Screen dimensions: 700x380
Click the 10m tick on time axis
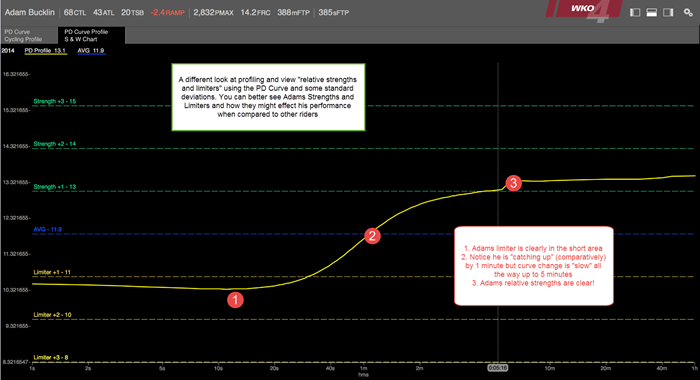[550, 368]
